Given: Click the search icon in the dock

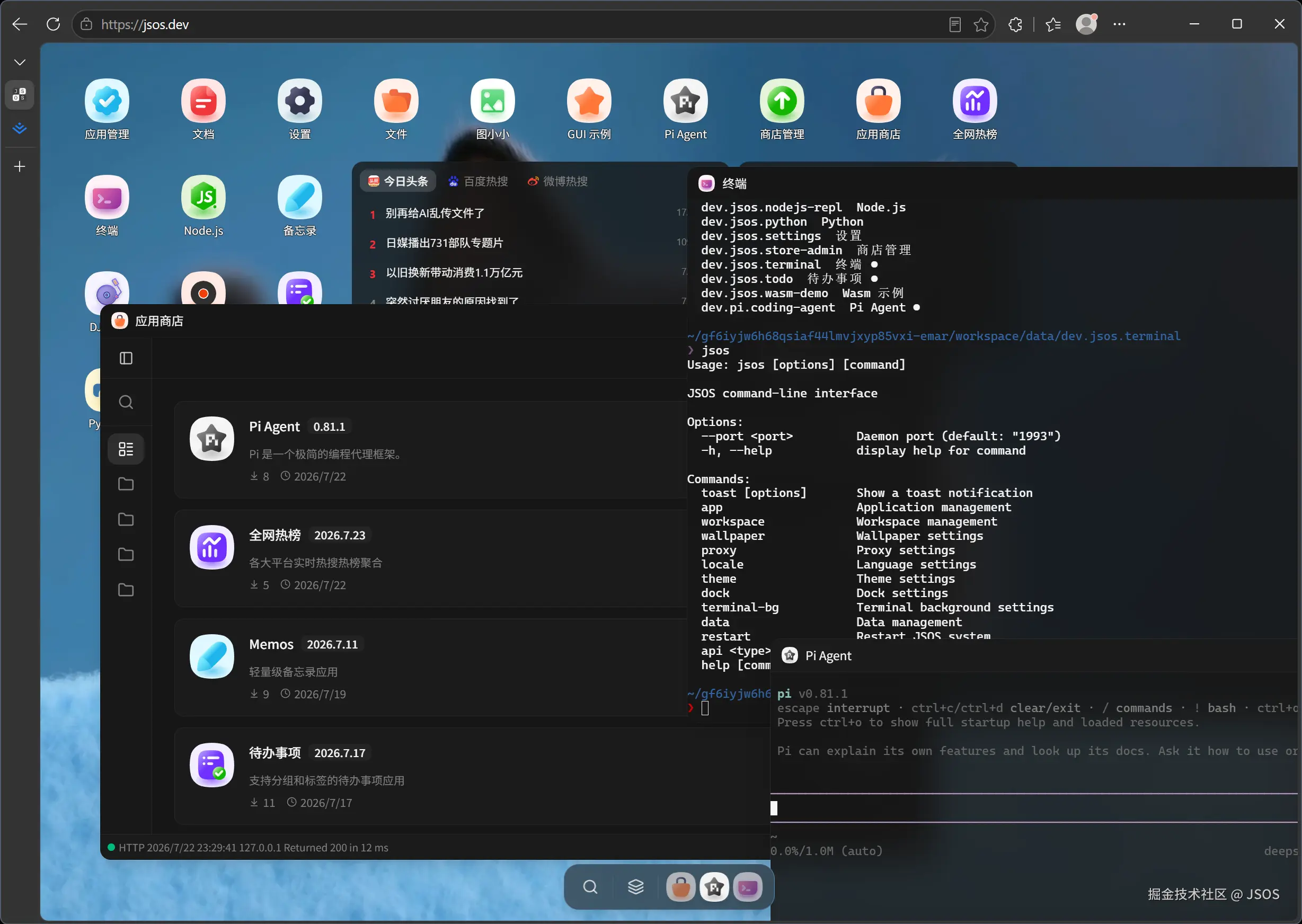Looking at the screenshot, I should pos(590,887).
